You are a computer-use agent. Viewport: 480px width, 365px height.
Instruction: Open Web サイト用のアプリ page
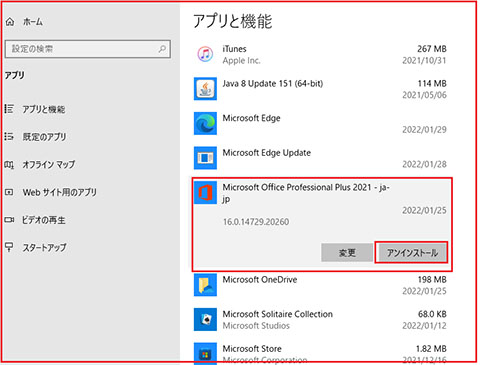(x=60, y=192)
